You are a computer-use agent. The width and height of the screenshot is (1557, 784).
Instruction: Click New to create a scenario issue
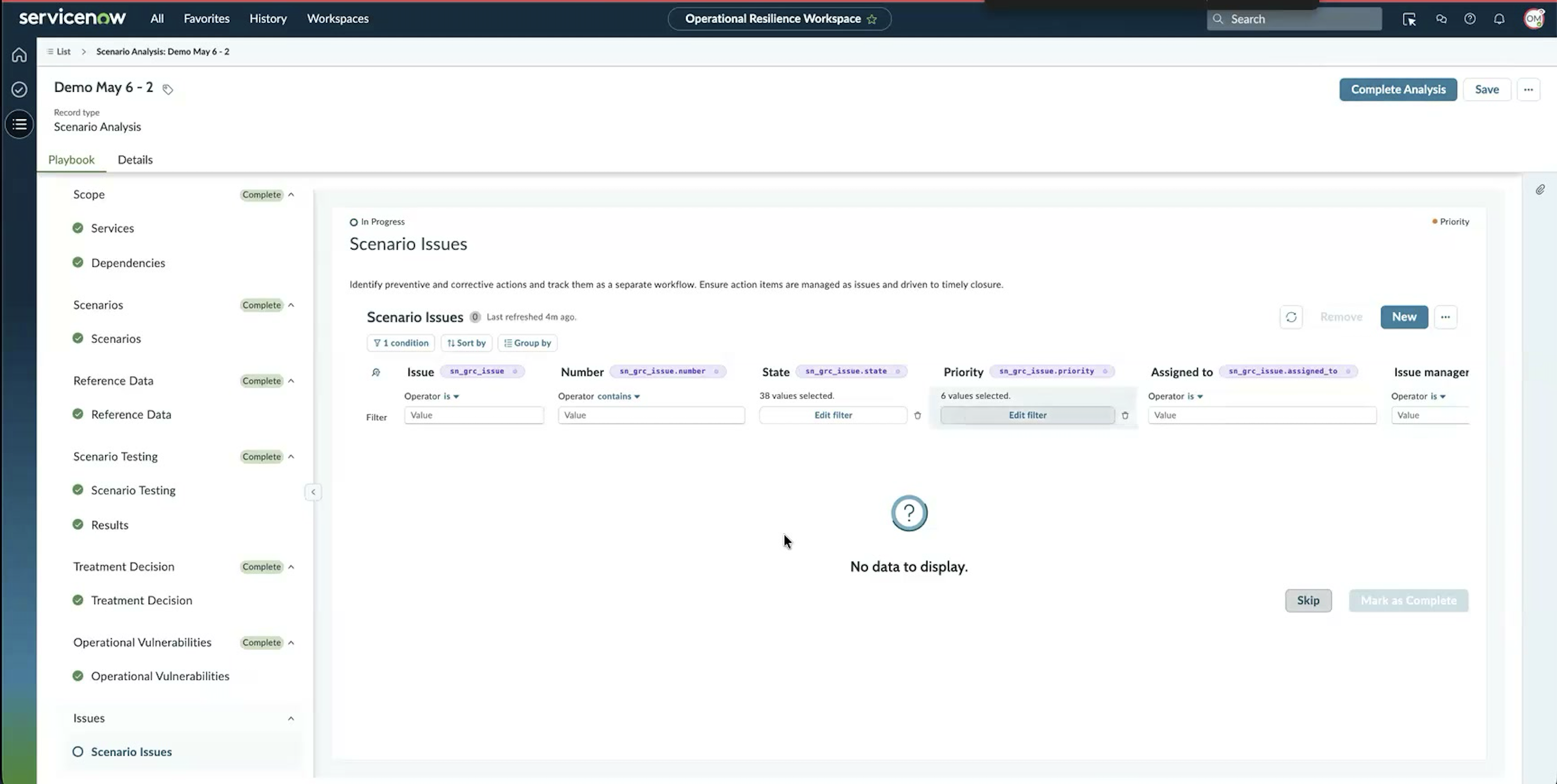pyautogui.click(x=1404, y=317)
